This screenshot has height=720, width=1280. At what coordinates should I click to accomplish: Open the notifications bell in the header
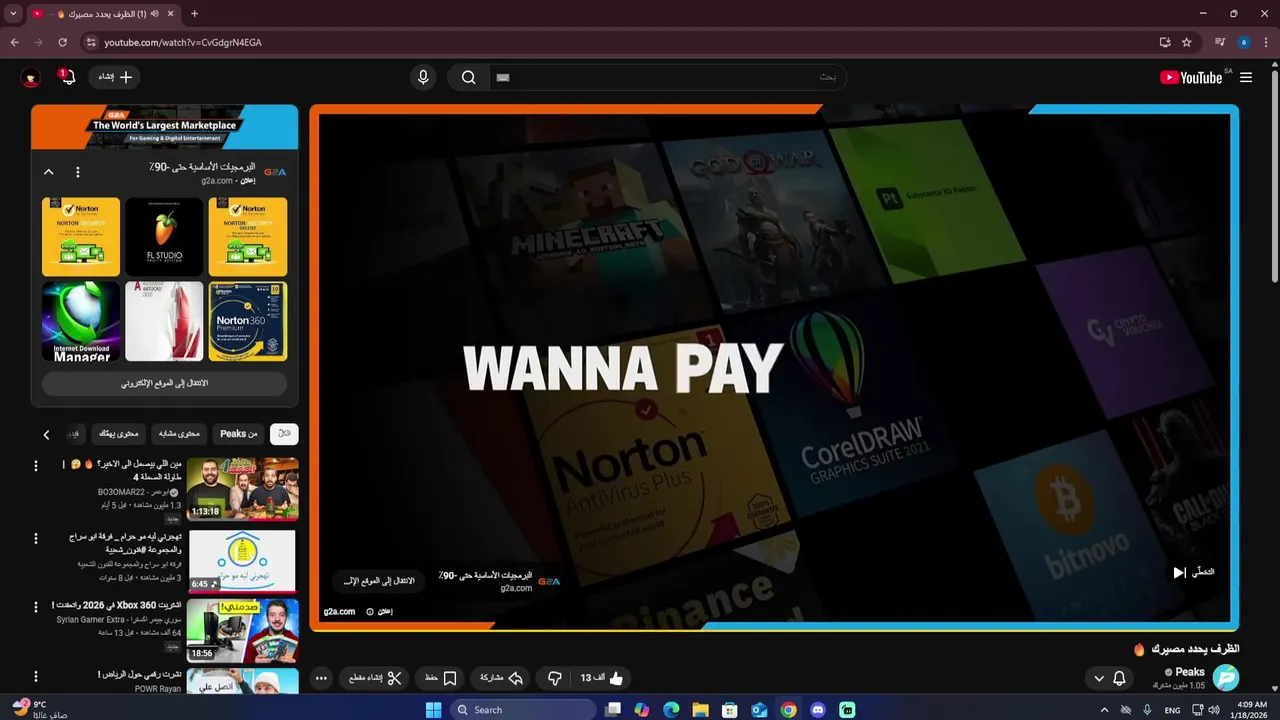pos(67,77)
